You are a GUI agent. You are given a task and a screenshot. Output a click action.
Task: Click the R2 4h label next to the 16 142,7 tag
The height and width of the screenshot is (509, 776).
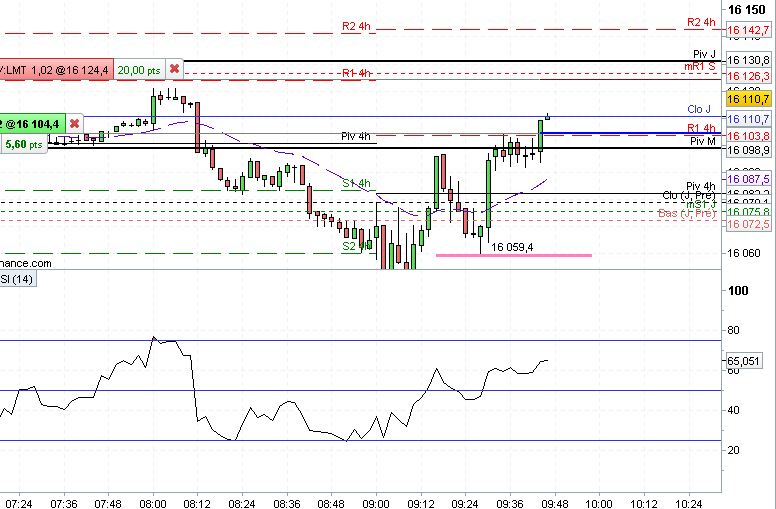tap(701, 22)
